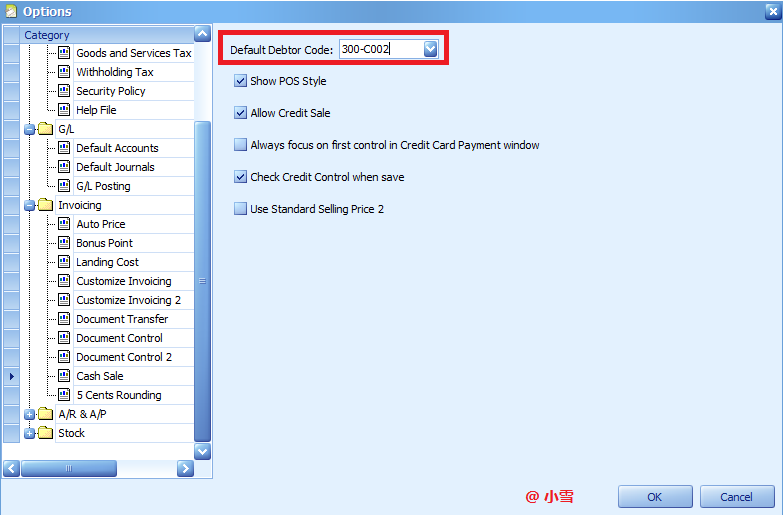Click the Security Policy item icon

pos(64,90)
